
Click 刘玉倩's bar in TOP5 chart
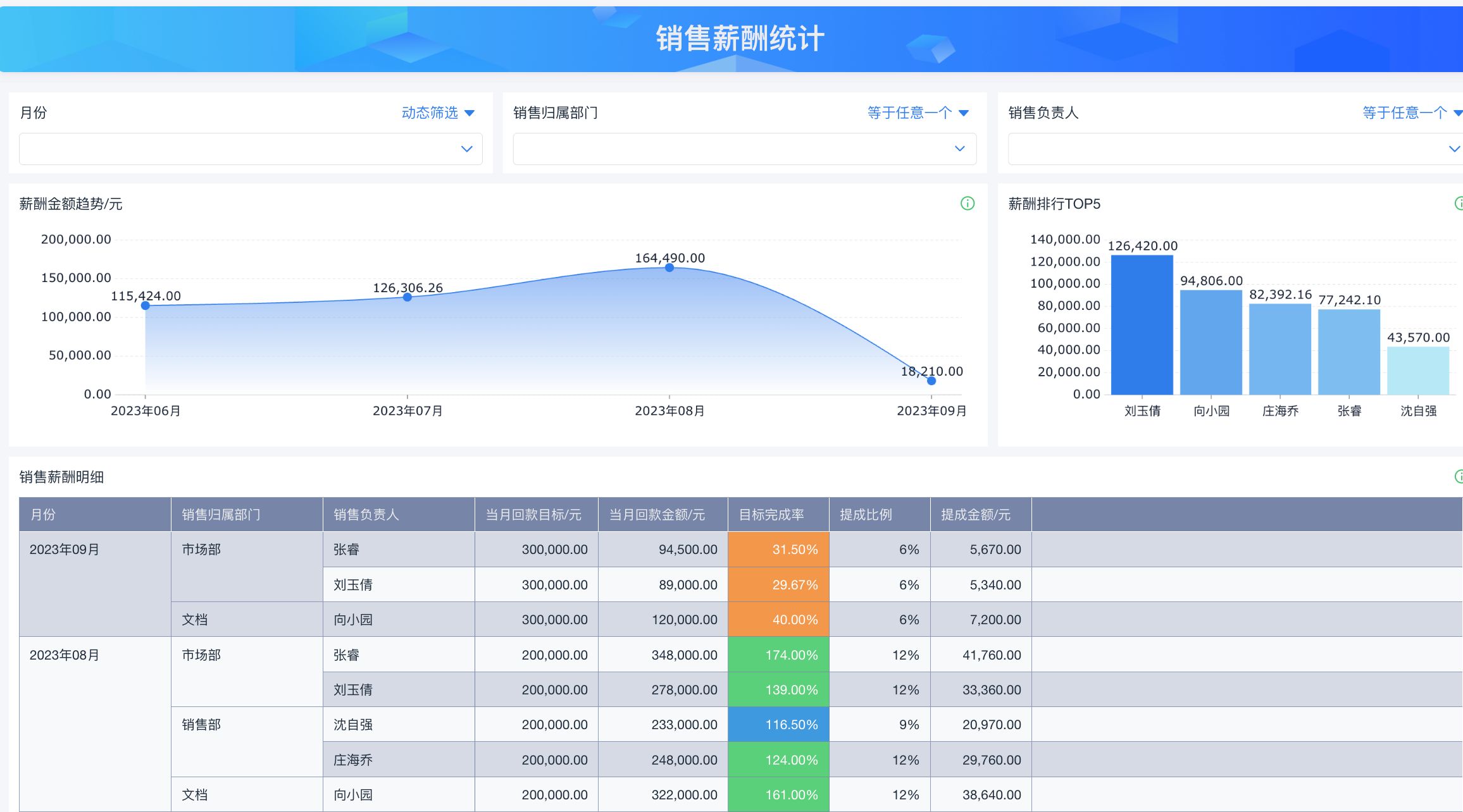[x=1142, y=324]
